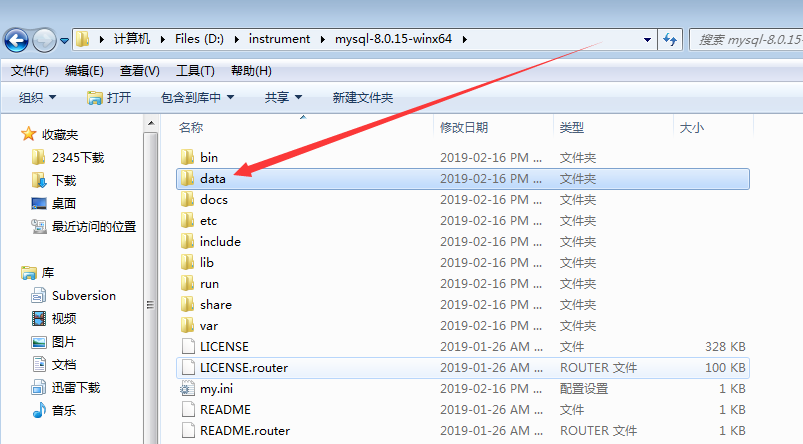
Task: Select the README.router file icon
Action: (x=188, y=430)
